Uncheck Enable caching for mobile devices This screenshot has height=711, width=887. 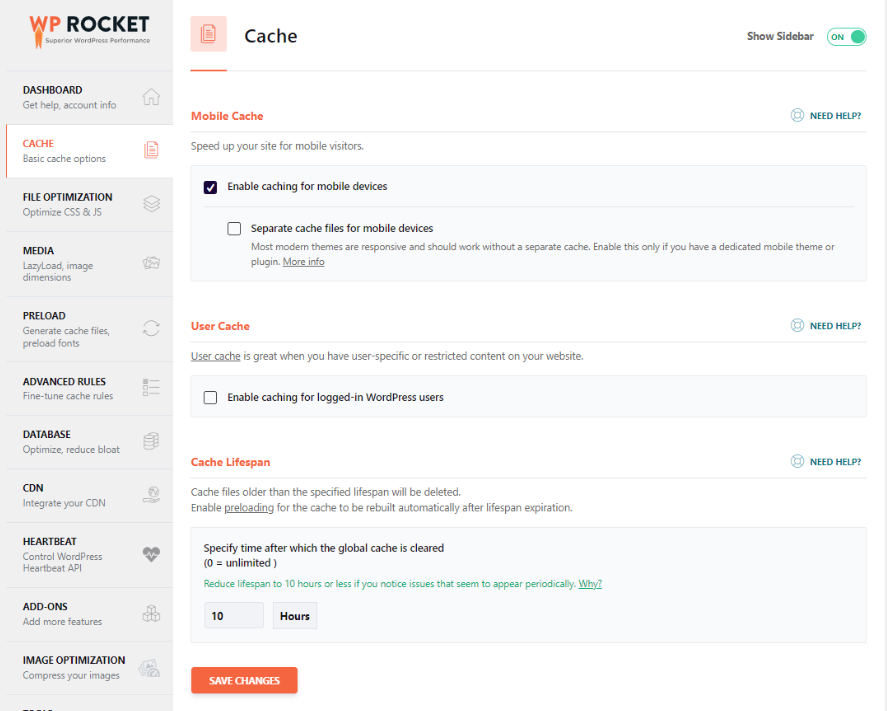[210, 187]
